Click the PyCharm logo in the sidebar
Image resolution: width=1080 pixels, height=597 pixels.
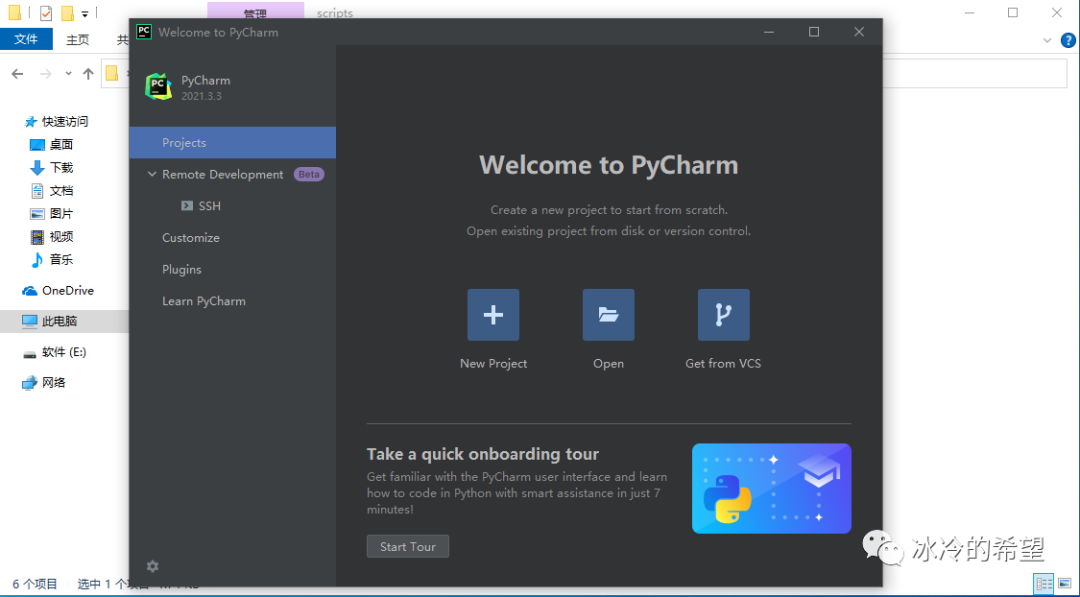pyautogui.click(x=158, y=87)
